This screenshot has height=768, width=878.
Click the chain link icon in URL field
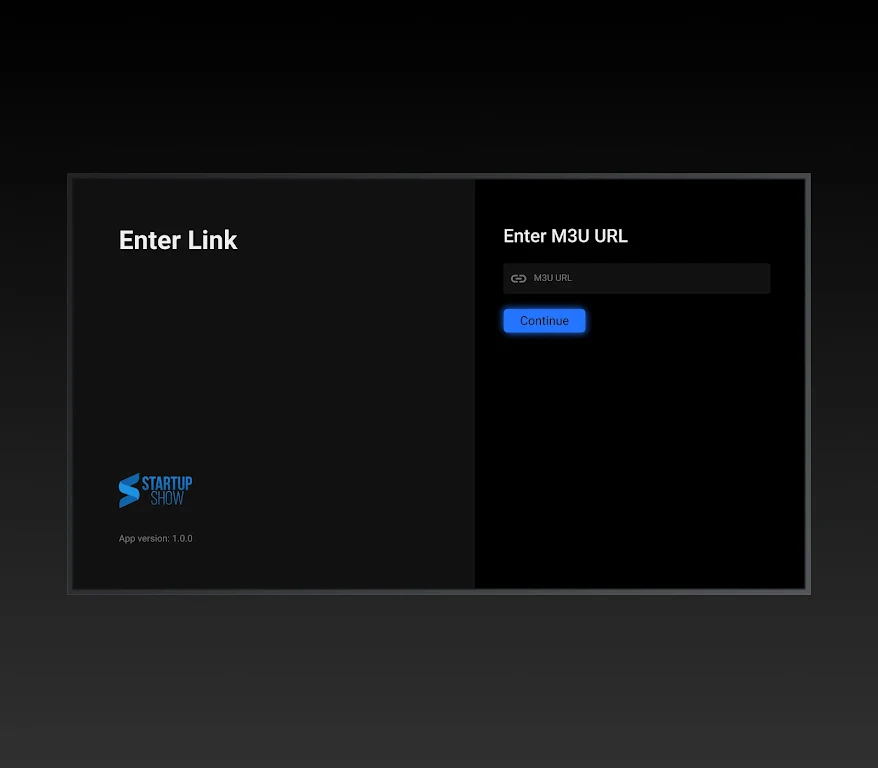[518, 279]
